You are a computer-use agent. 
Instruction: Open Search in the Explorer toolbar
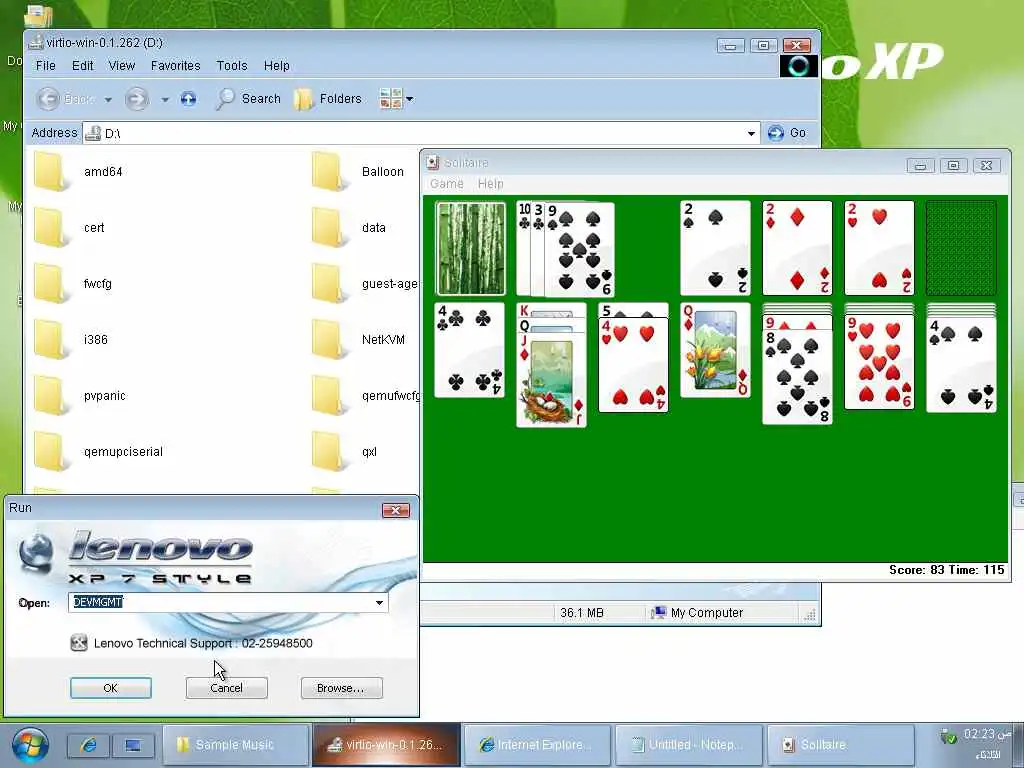tap(248, 99)
